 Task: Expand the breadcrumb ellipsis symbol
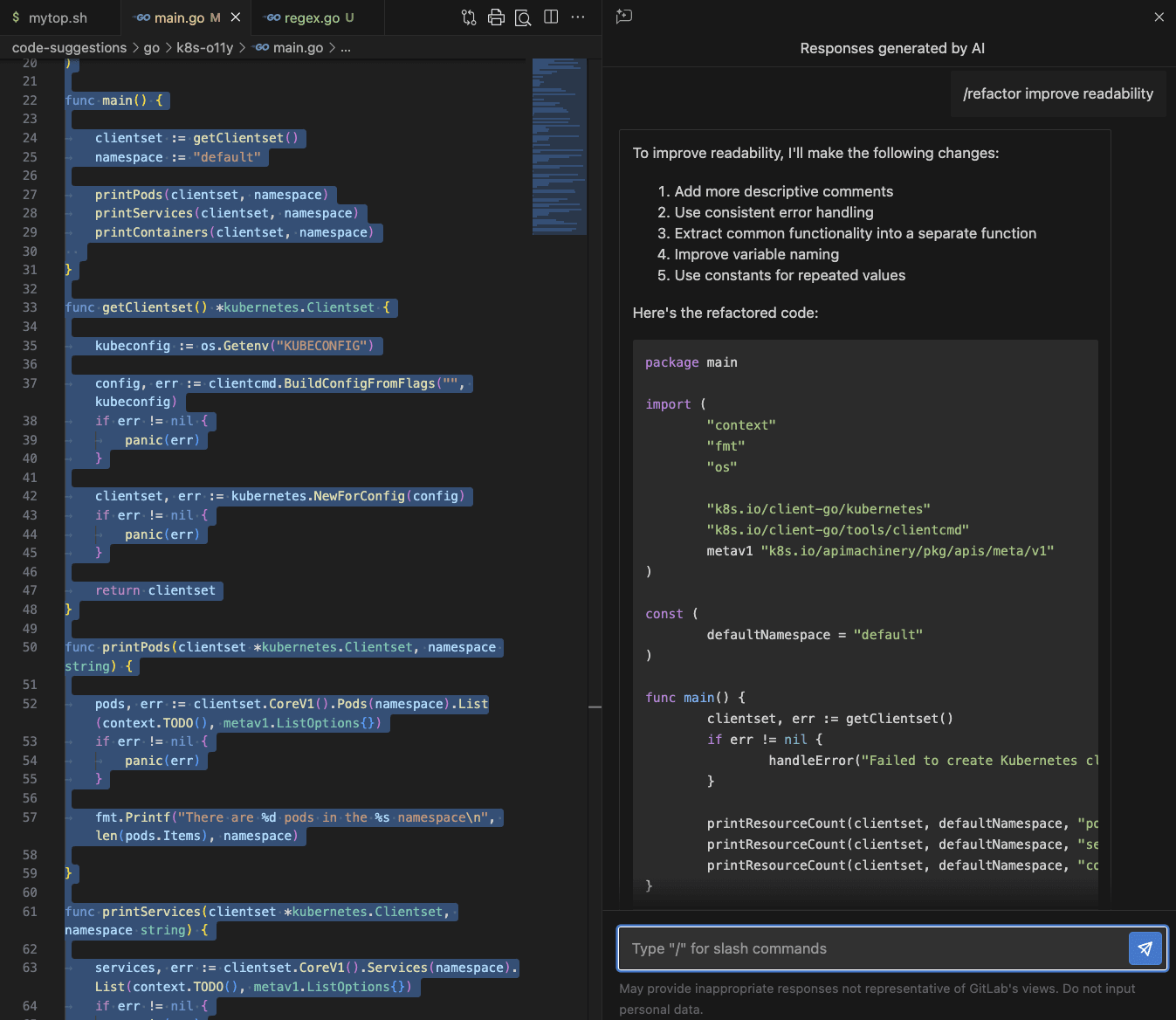(346, 47)
